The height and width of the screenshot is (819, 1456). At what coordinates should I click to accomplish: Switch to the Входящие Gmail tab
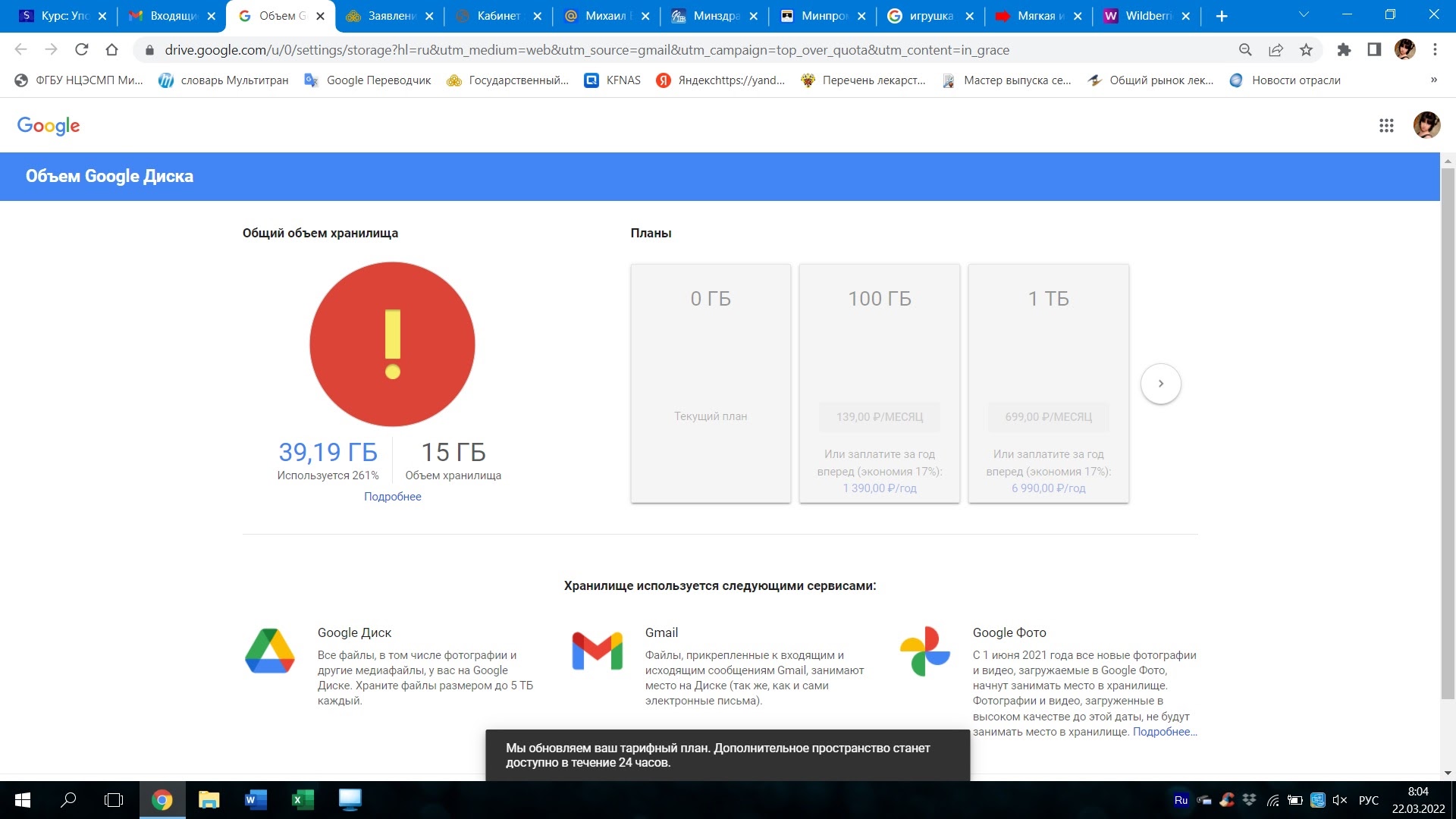click(172, 16)
